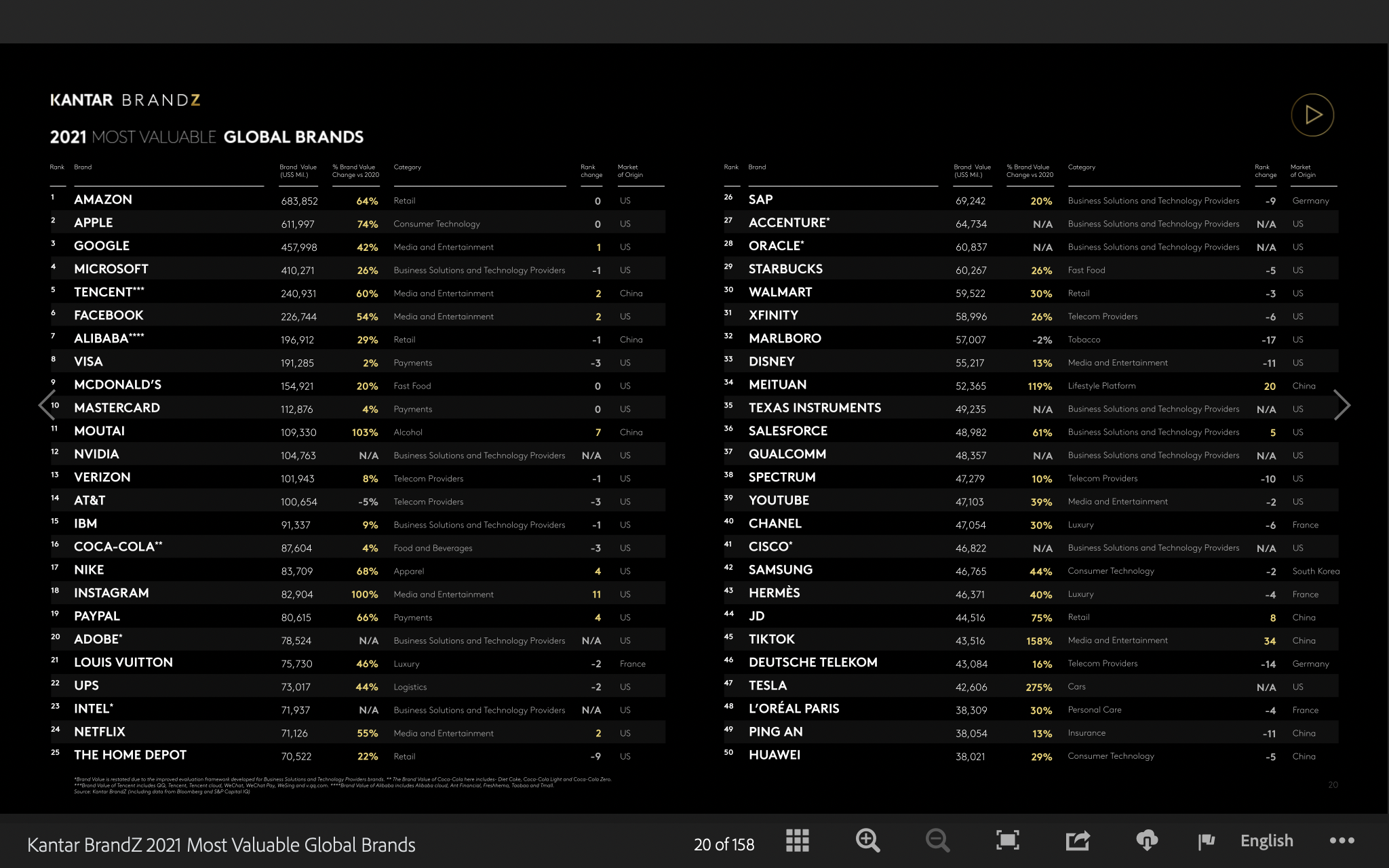The image size is (1389, 868).
Task: Click Samsung's South Korea market of origin
Action: [x=1316, y=571]
